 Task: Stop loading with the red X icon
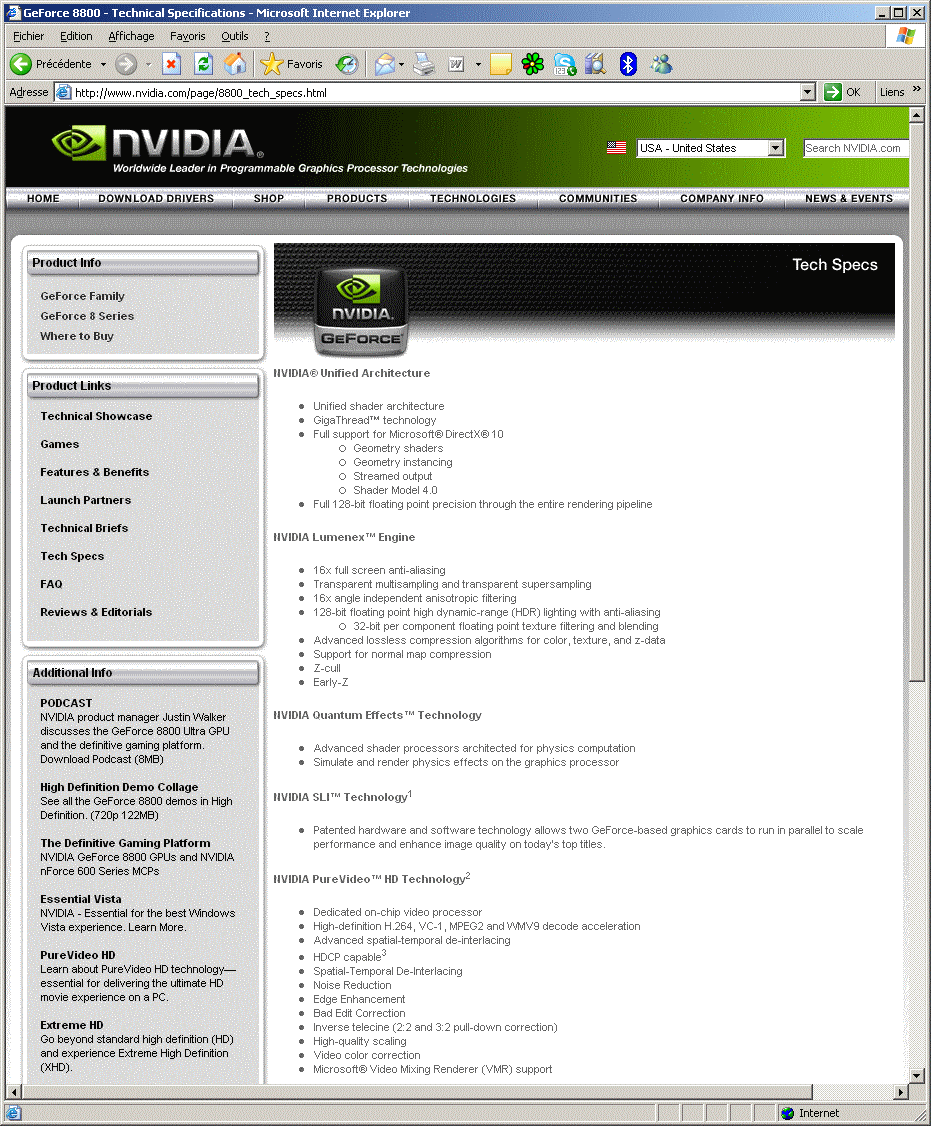click(171, 64)
